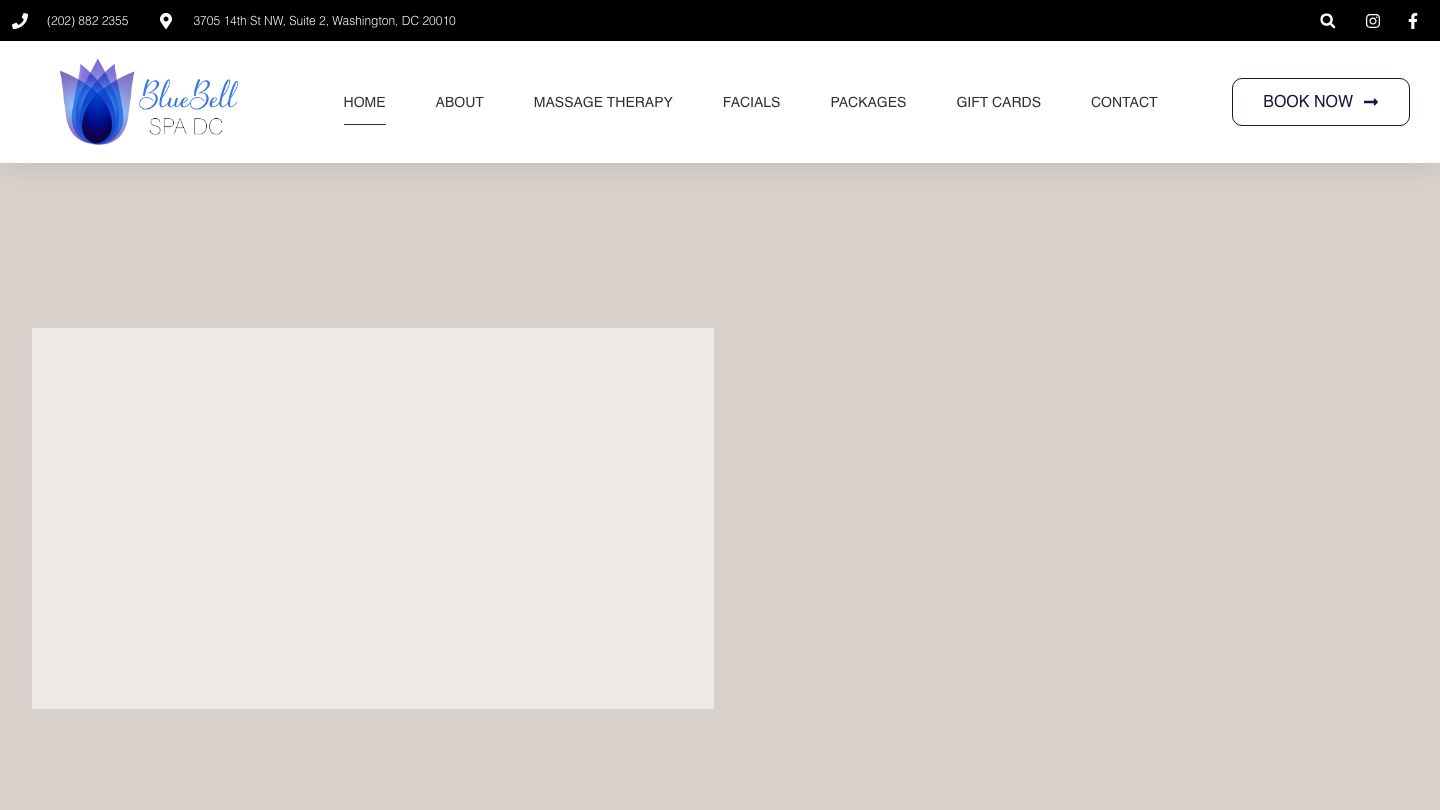The image size is (1440, 810).
Task: Click the blue tulip flower logo
Action: (x=97, y=102)
